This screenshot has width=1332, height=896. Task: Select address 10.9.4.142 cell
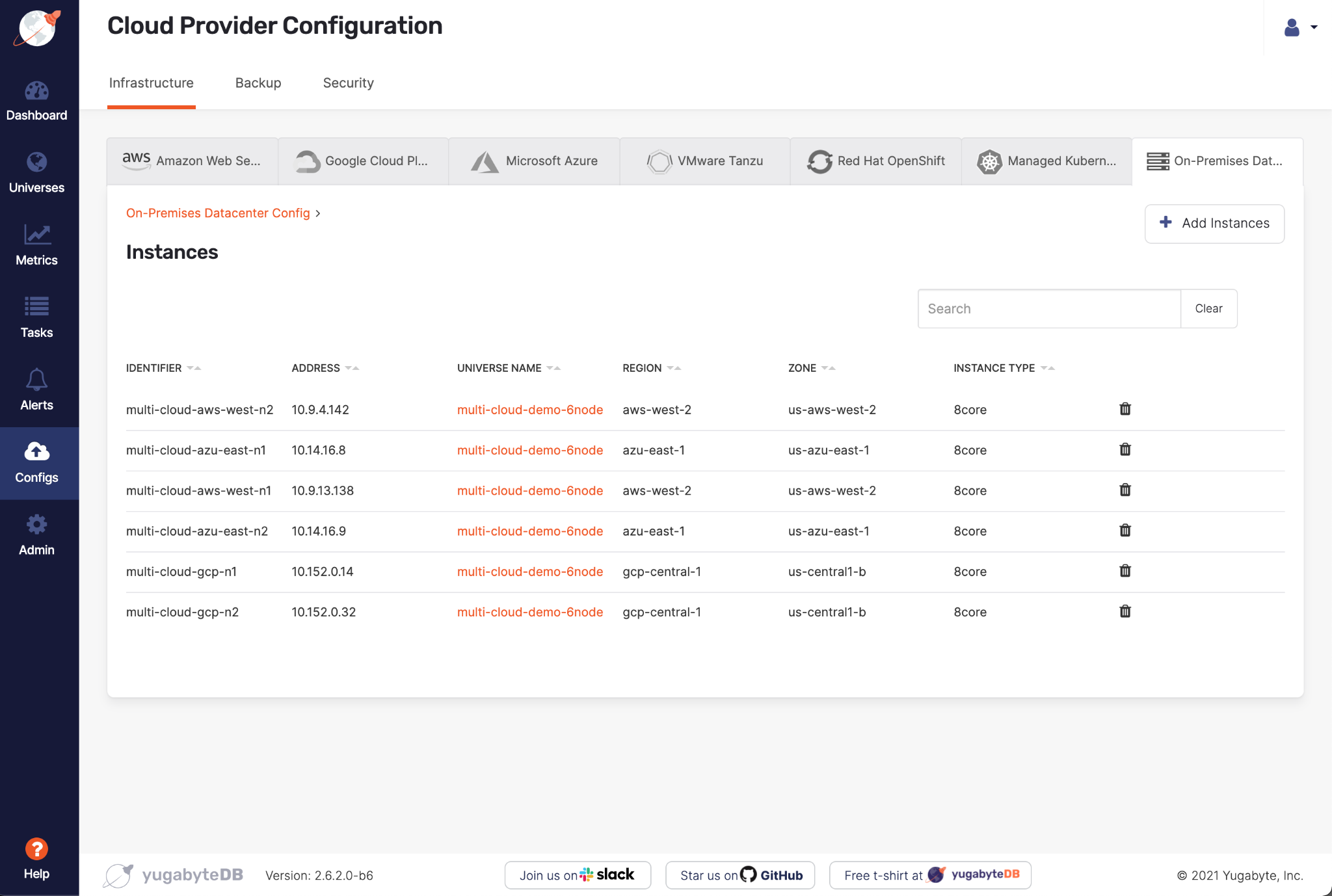[x=320, y=410]
